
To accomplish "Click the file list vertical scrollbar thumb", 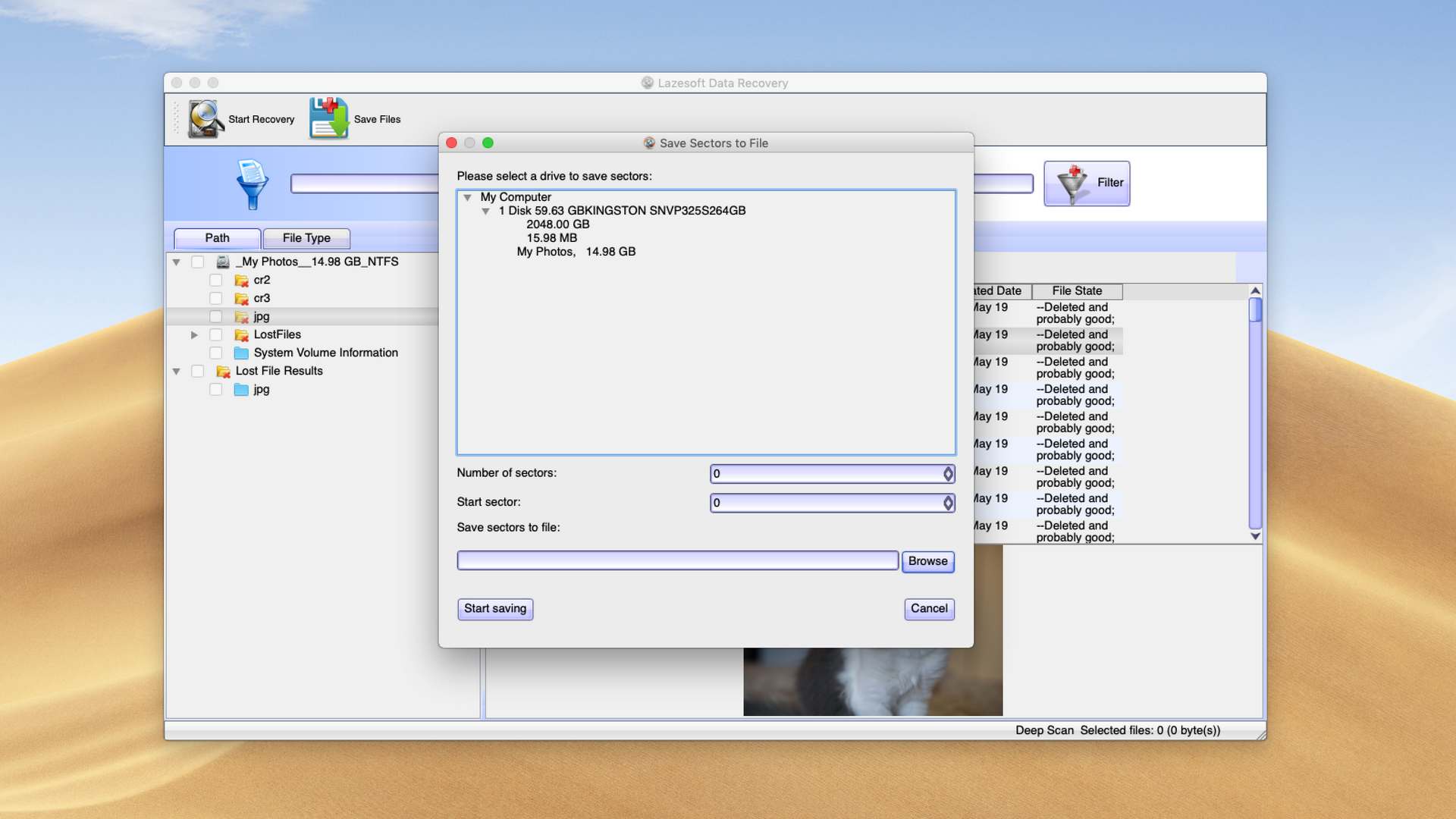I will 1255,309.
